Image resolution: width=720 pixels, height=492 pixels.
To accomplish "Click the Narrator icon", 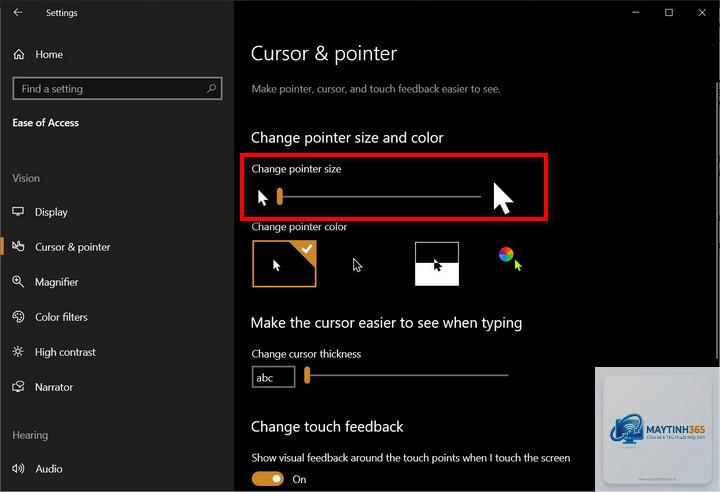I will pyautogui.click(x=18, y=387).
